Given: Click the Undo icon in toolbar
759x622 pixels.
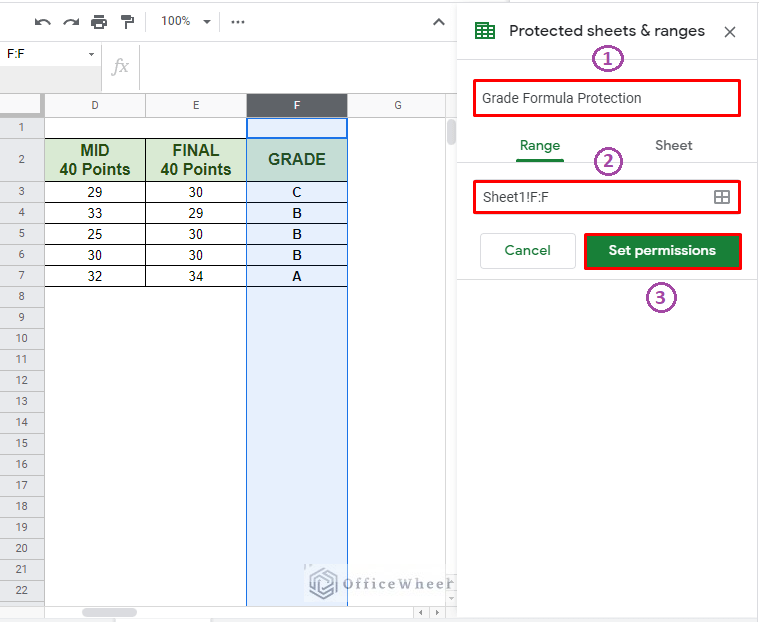Looking at the screenshot, I should tap(42, 21).
